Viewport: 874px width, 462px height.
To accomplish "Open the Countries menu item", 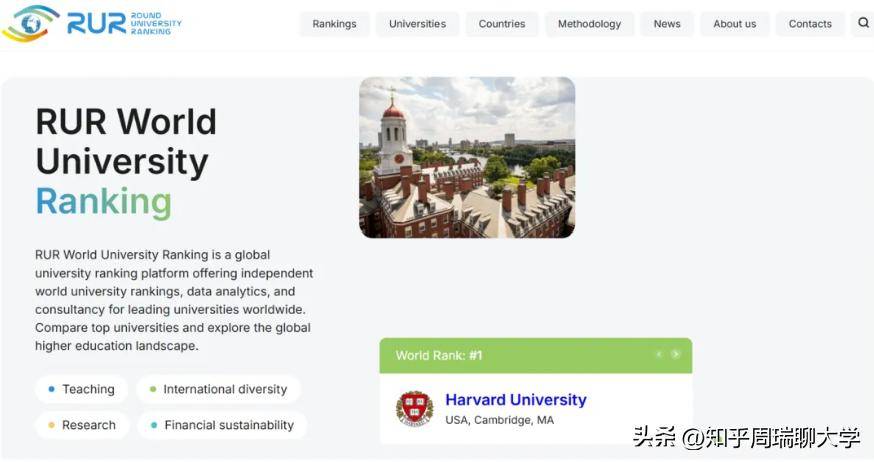I will (x=502, y=24).
